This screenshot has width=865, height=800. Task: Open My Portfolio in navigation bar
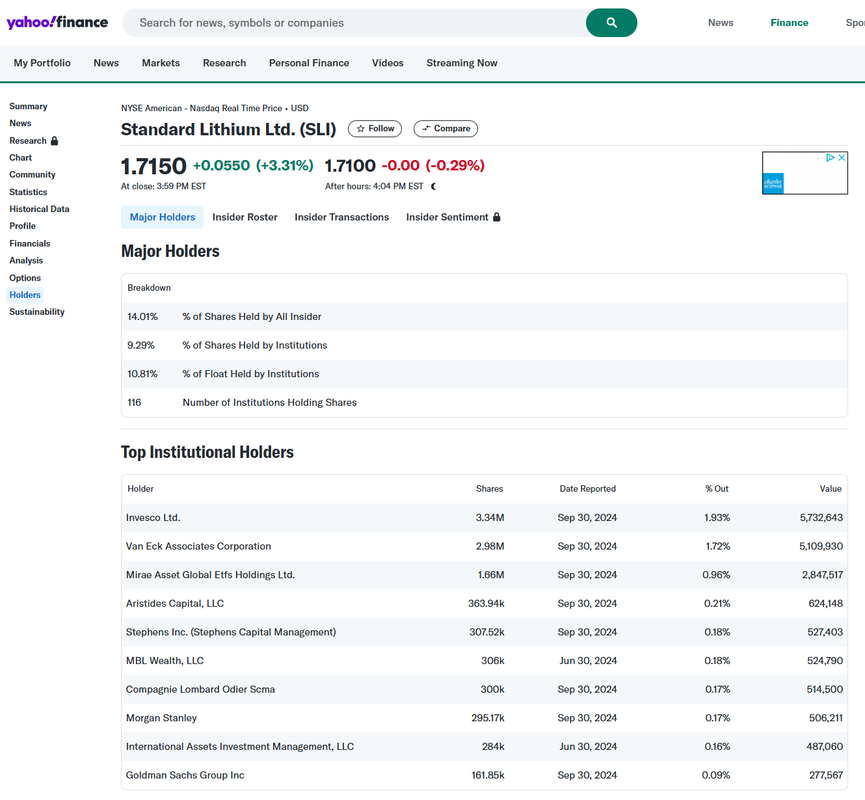click(x=42, y=63)
